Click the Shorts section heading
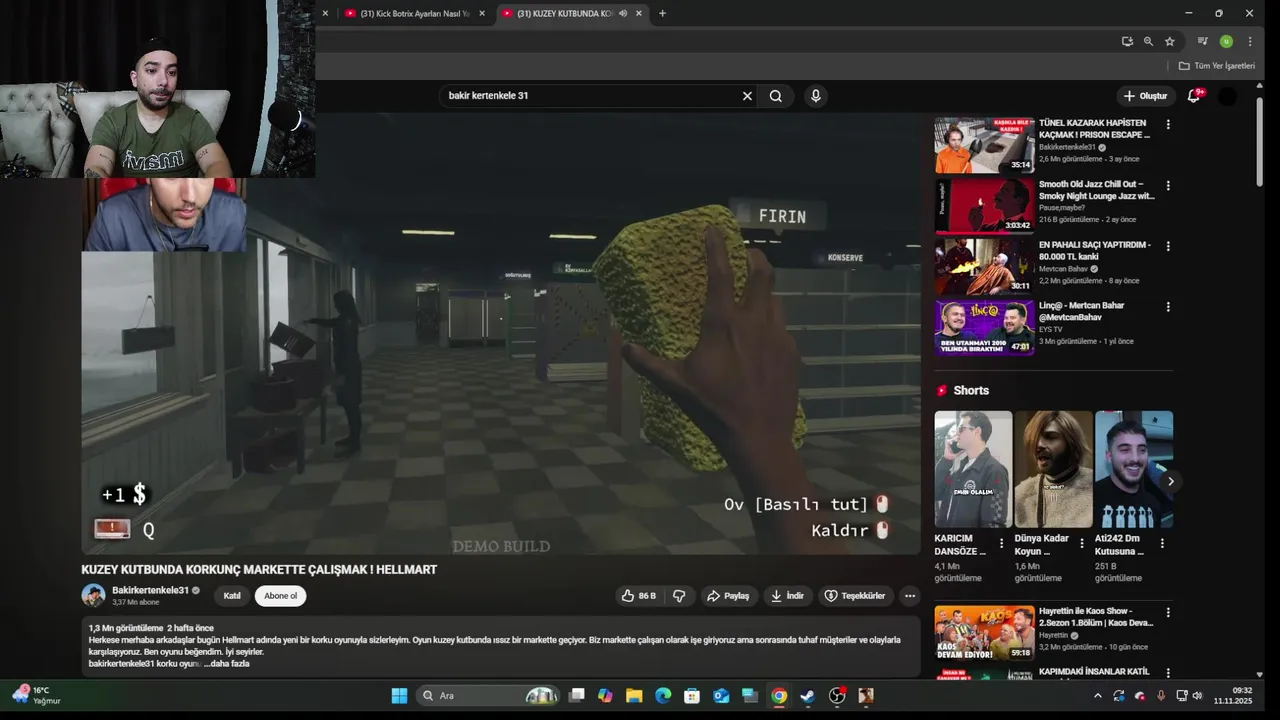This screenshot has width=1280, height=720. click(971, 391)
